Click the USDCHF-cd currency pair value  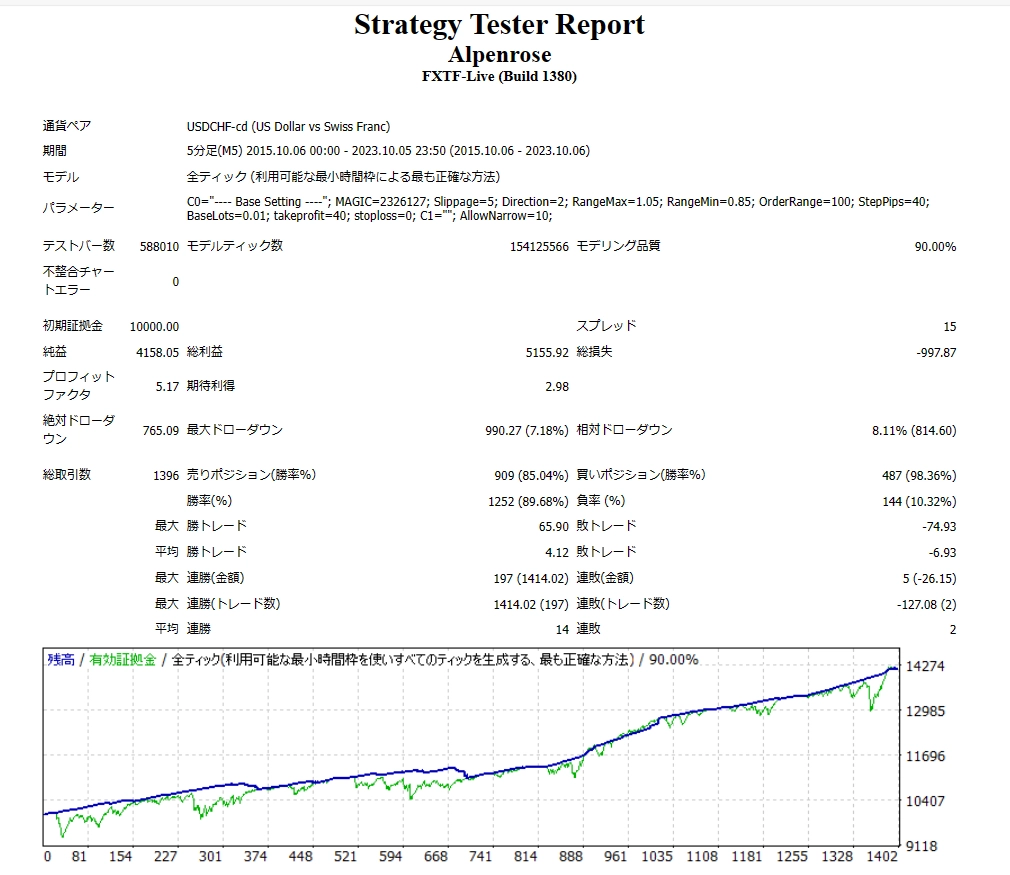tap(288, 126)
